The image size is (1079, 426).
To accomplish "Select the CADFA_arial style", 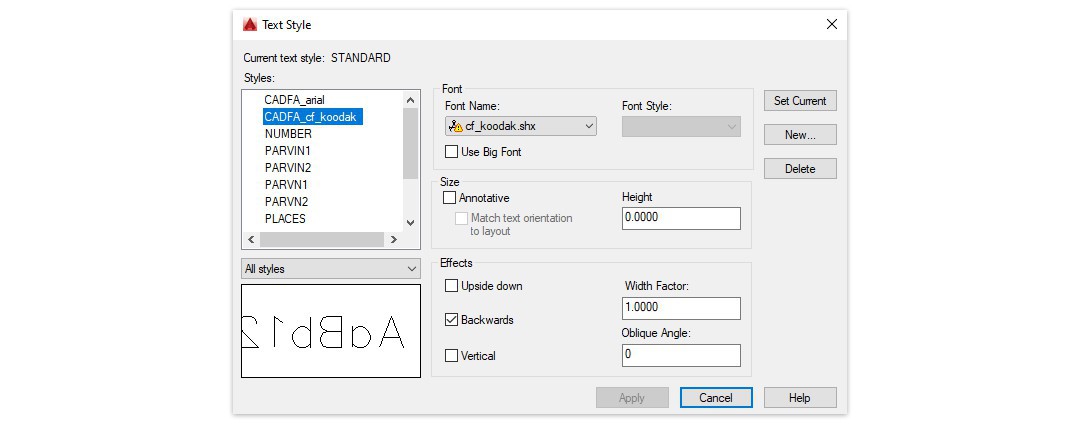I will (x=295, y=100).
